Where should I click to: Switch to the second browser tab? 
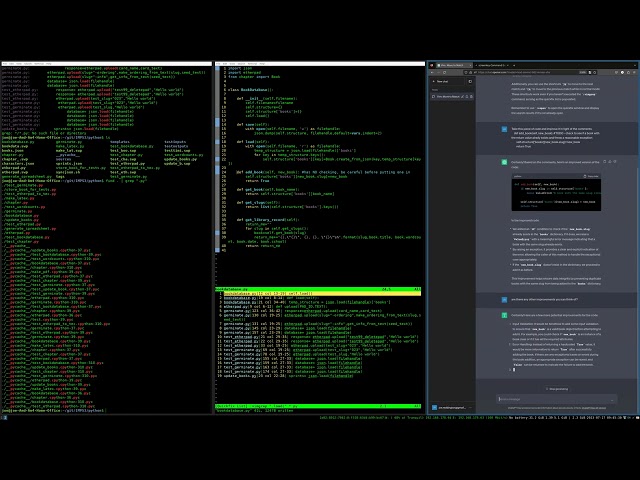(x=492, y=65)
